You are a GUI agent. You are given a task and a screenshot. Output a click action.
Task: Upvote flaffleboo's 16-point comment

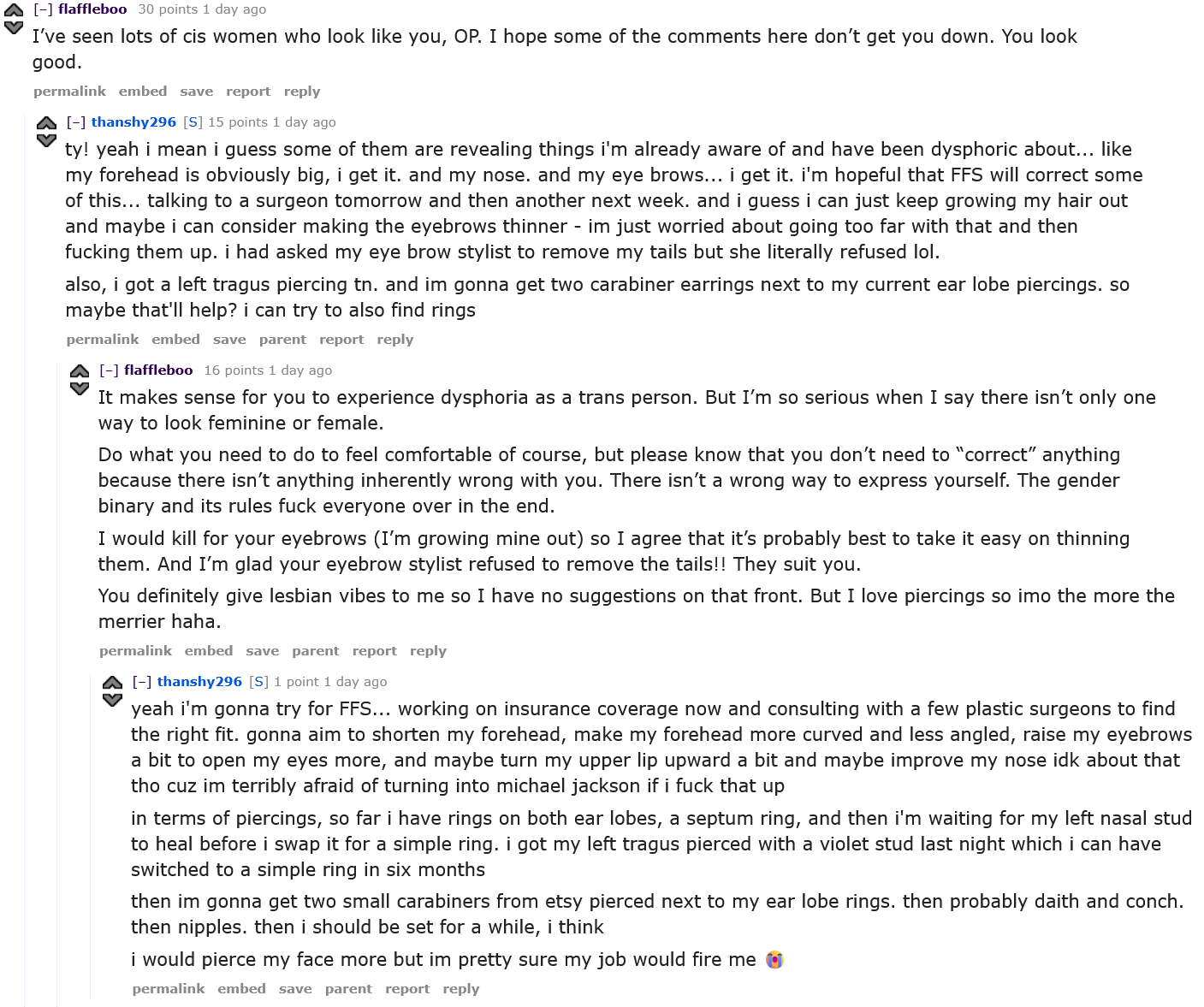click(80, 371)
